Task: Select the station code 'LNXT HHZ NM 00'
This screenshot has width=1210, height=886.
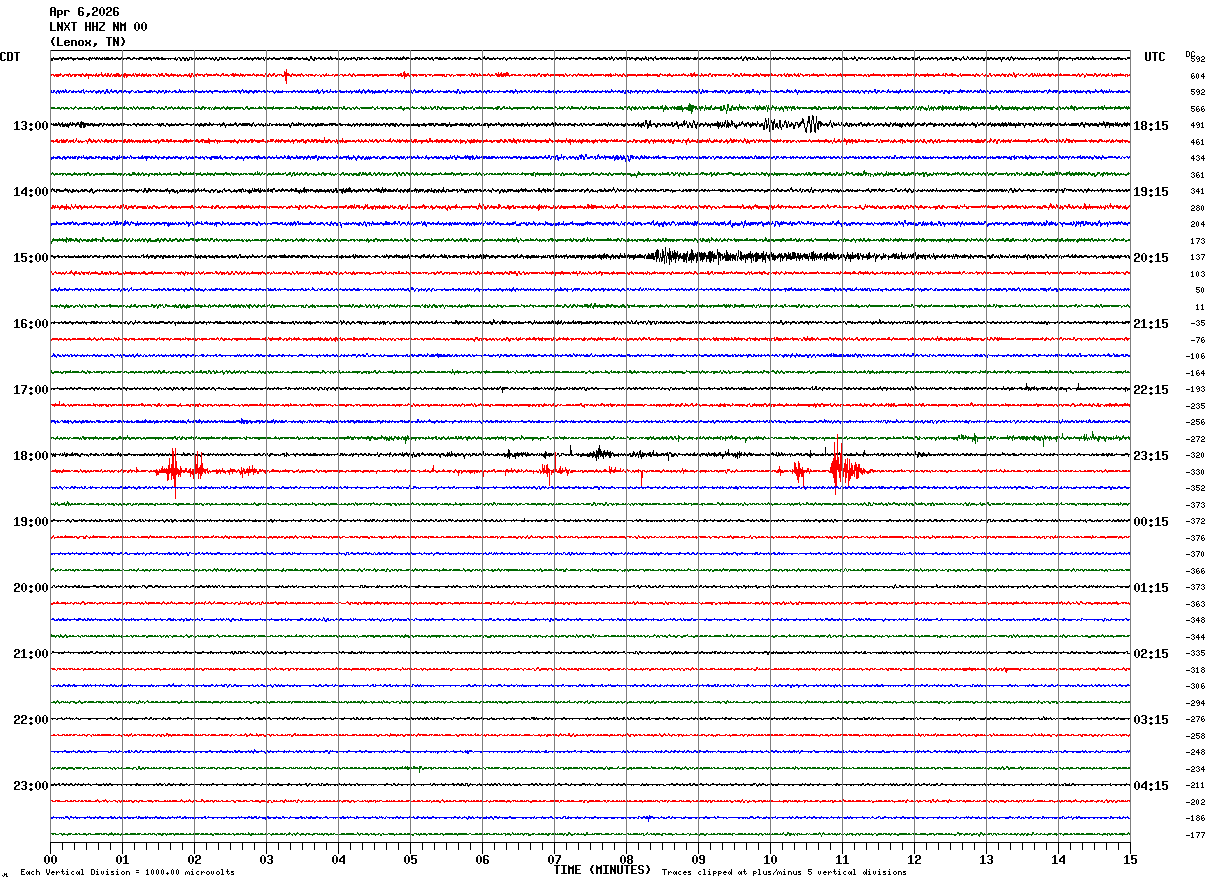Action: tap(98, 27)
